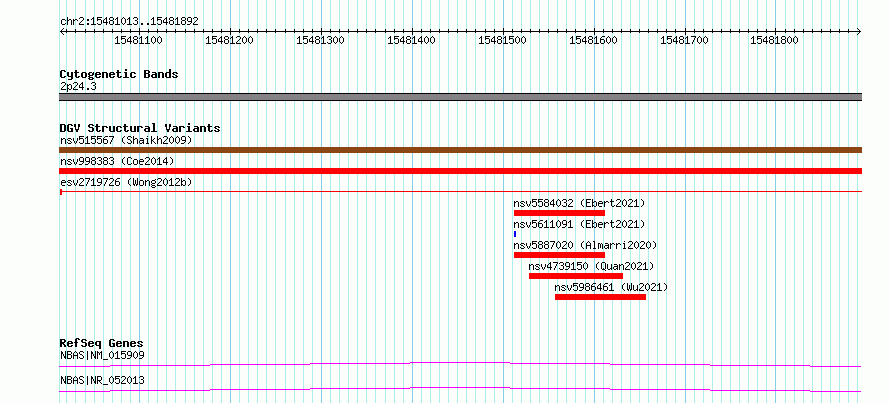Viewport: 890px width, 403px height.
Task: Select the red bar under nsv5986461
Action: [x=600, y=297]
